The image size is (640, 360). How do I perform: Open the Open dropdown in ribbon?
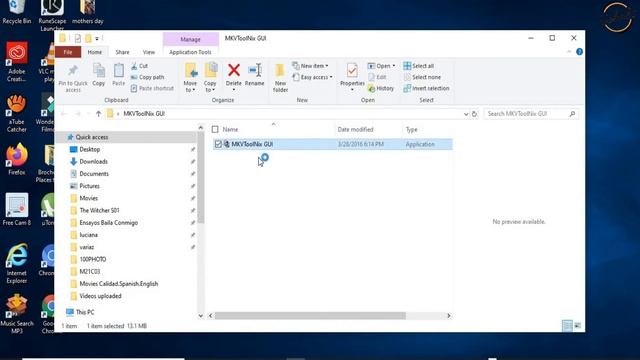[x=381, y=66]
